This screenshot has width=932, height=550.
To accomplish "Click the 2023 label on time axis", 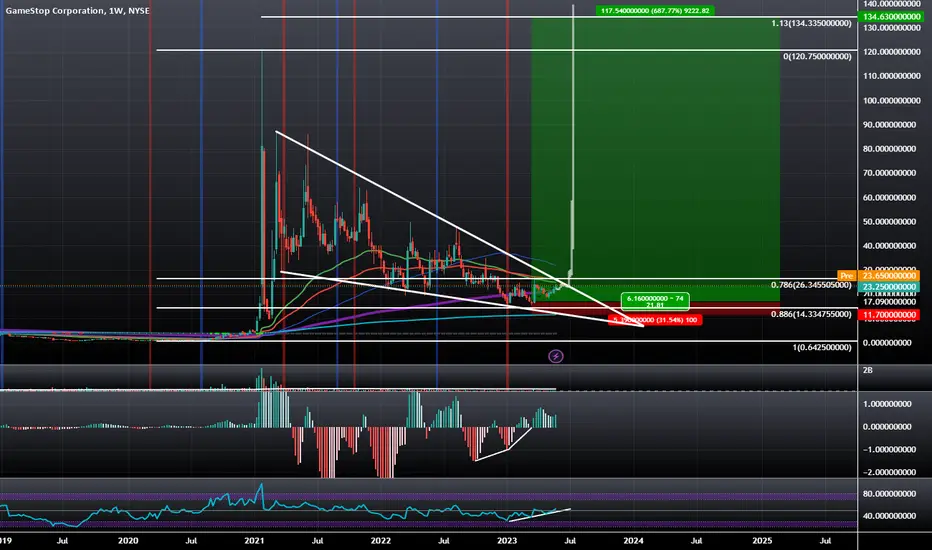I will click(x=506, y=540).
